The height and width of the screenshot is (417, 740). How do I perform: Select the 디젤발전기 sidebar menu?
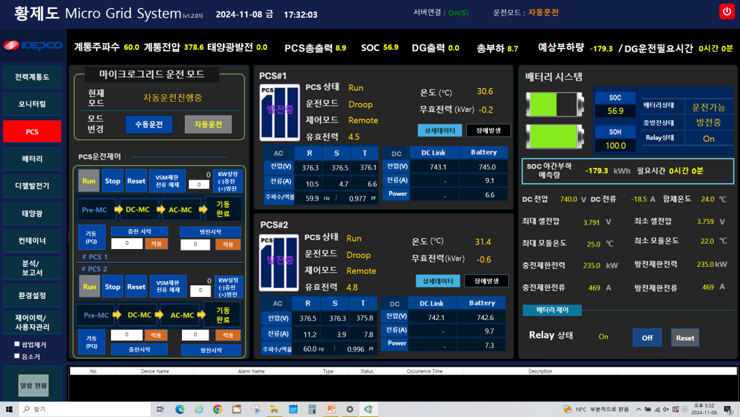tap(32, 186)
